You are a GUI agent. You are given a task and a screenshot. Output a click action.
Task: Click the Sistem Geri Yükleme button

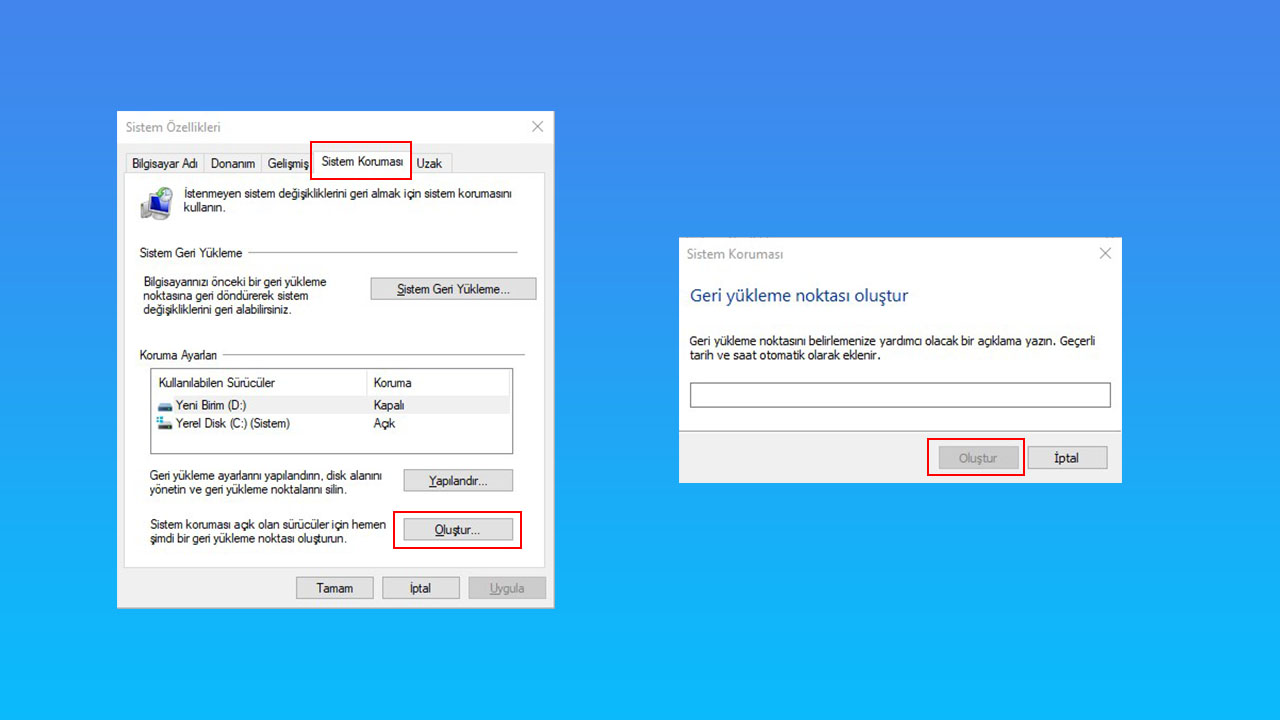[453, 288]
